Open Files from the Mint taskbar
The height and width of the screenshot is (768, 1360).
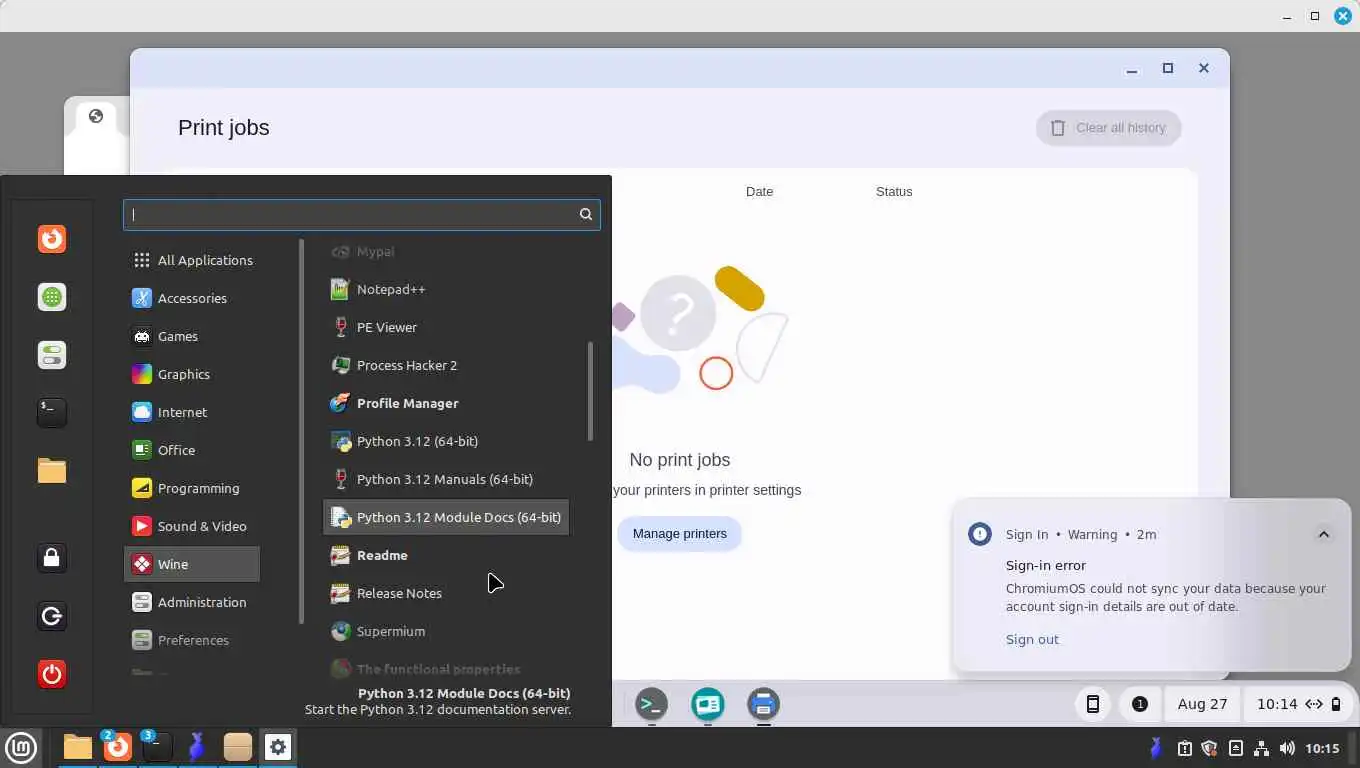pos(78,747)
